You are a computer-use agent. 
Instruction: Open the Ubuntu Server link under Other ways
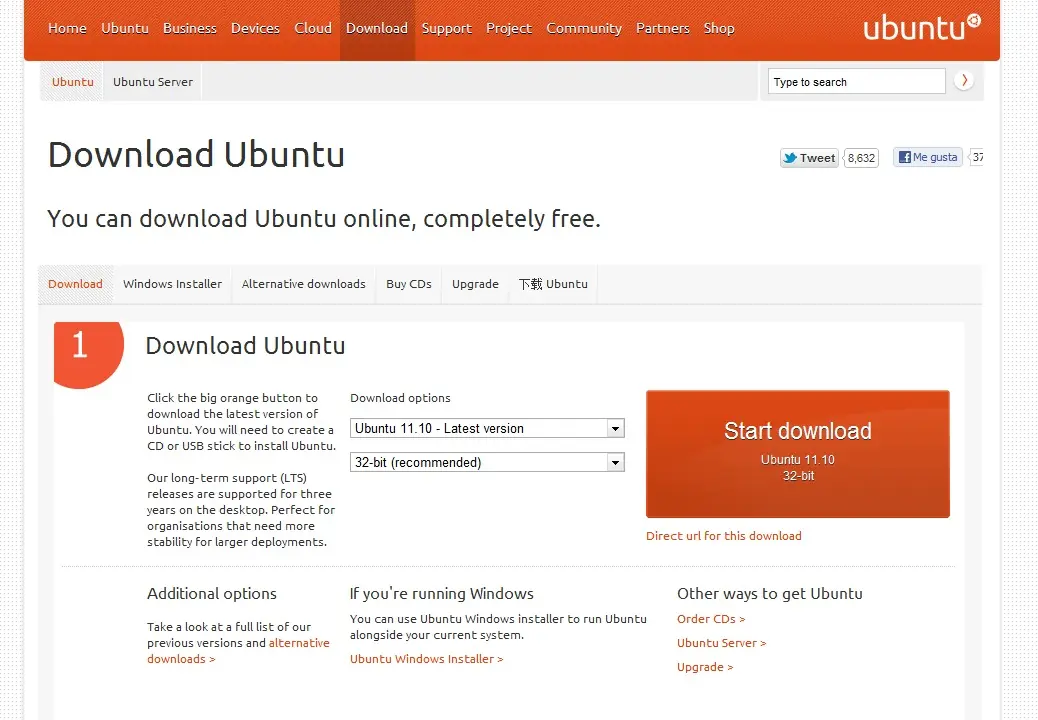(x=722, y=643)
